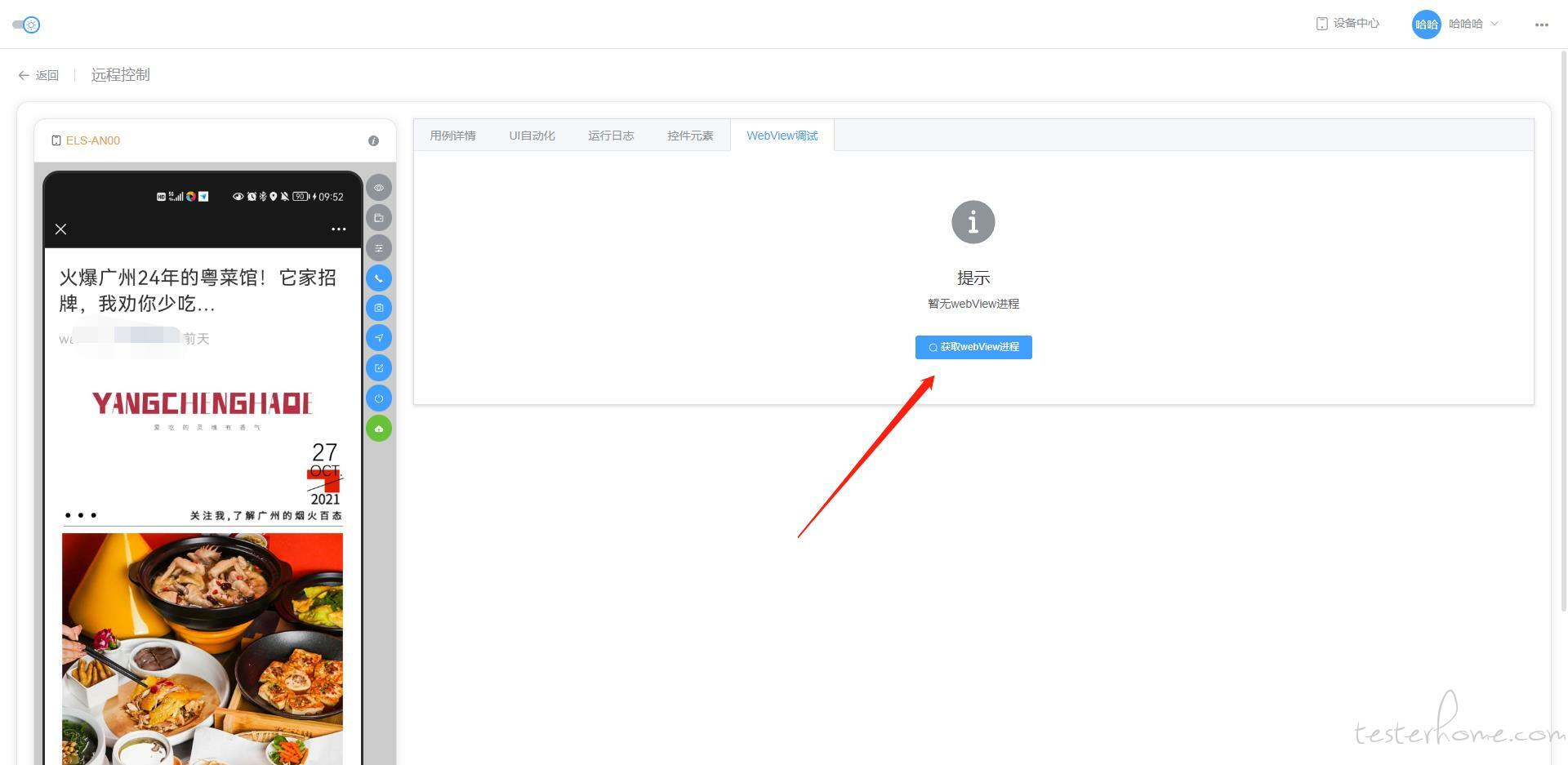
Task: Toggle the gray eye display button
Action: click(379, 188)
